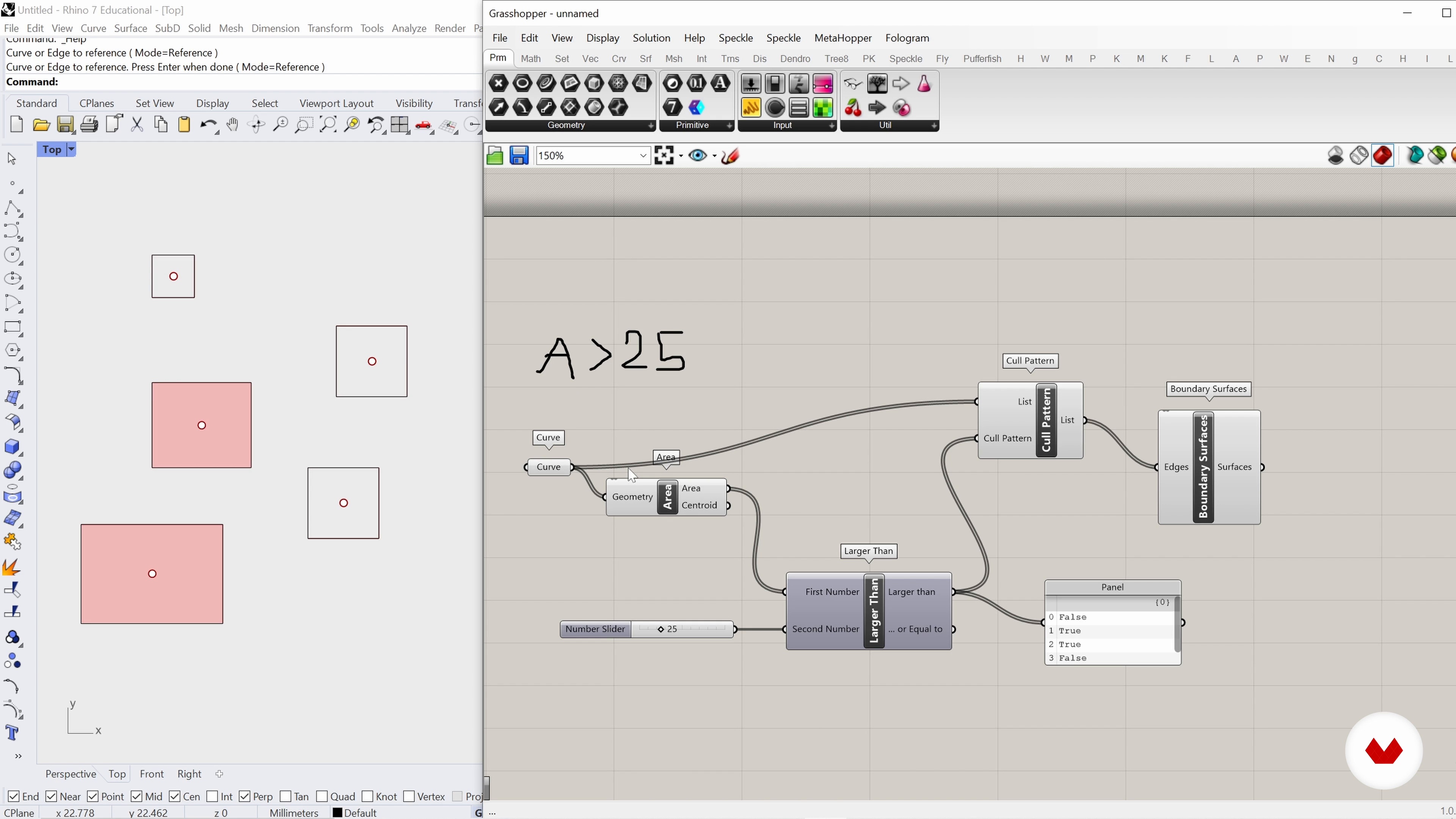This screenshot has width=1456, height=819.
Task: Expand the Geometry panel in Grasshopper ribbon
Action: point(651,126)
